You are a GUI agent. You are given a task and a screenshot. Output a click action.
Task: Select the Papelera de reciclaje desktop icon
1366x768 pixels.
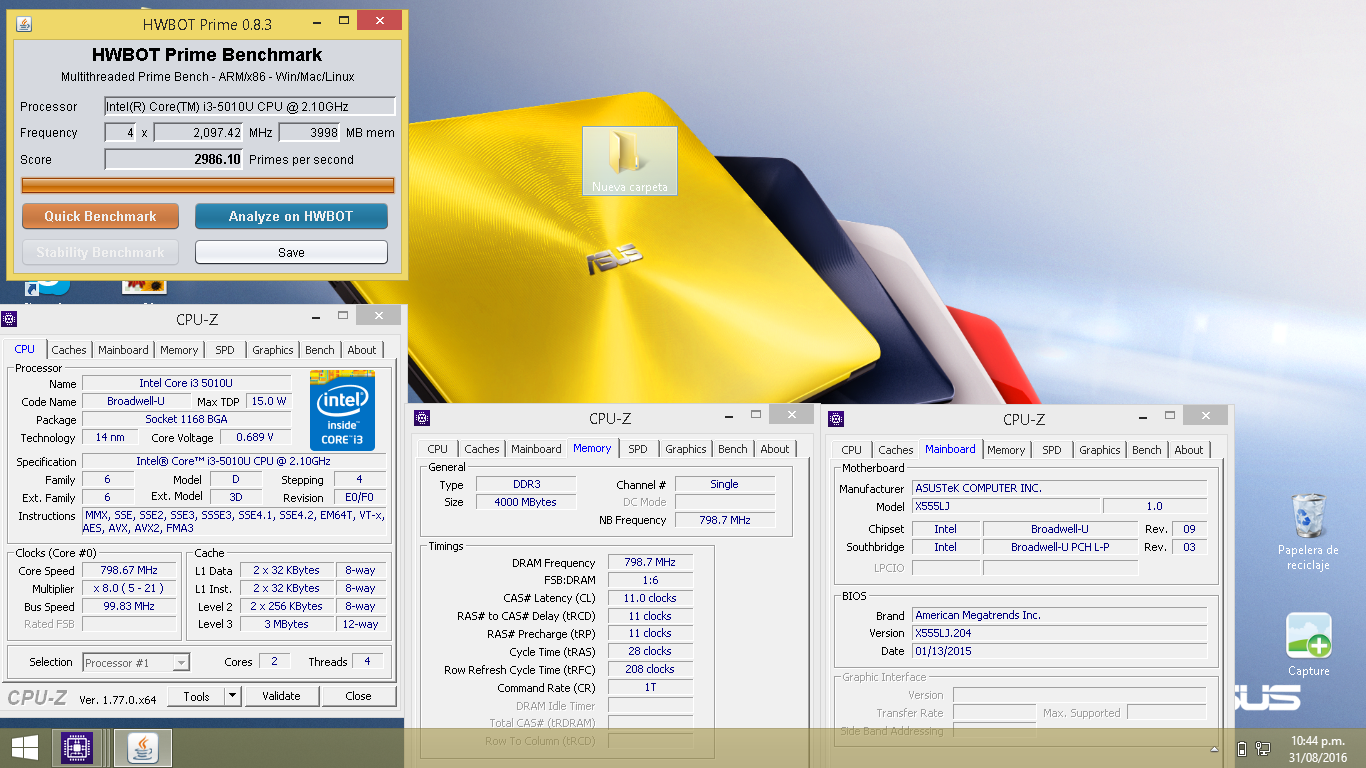point(1308,532)
